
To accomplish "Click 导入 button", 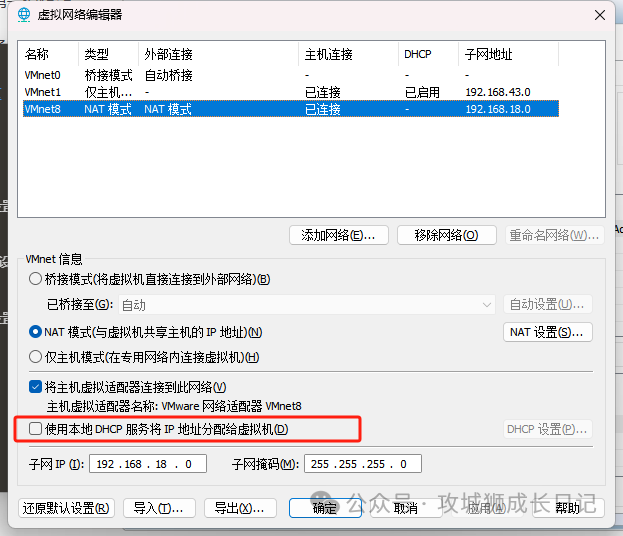I will pyautogui.click(x=159, y=508).
